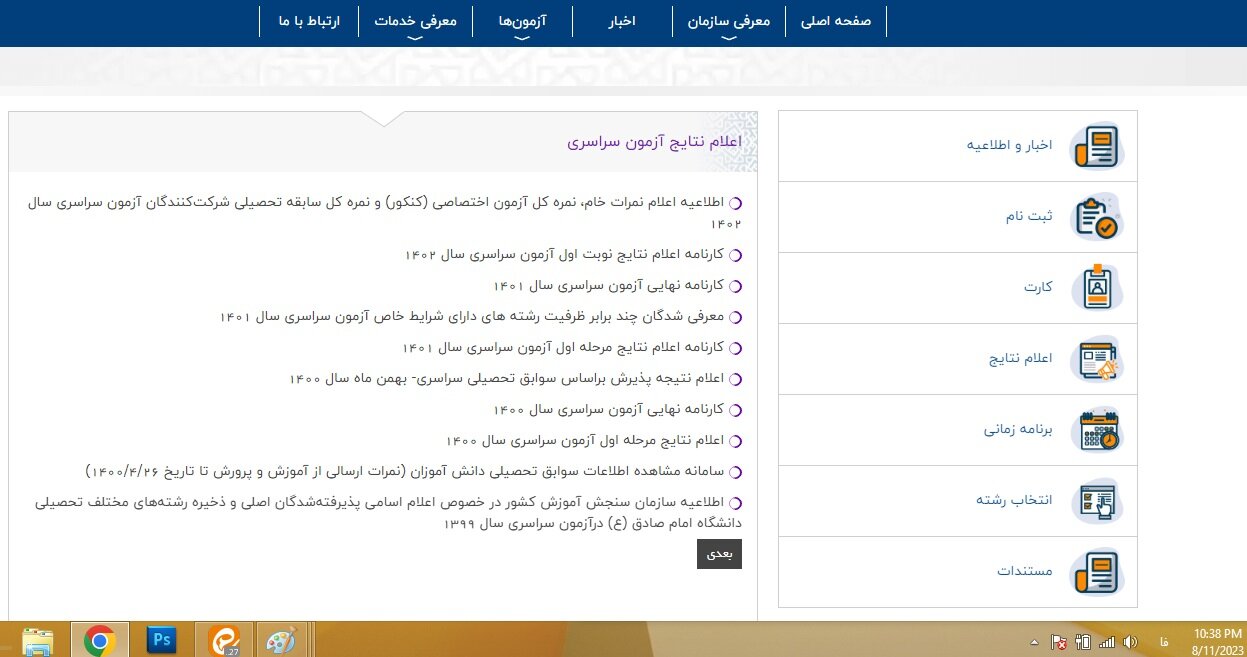1247x657 pixels.
Task: Open the Registration clipboard icon (ثبت نام)
Action: tap(1097, 218)
